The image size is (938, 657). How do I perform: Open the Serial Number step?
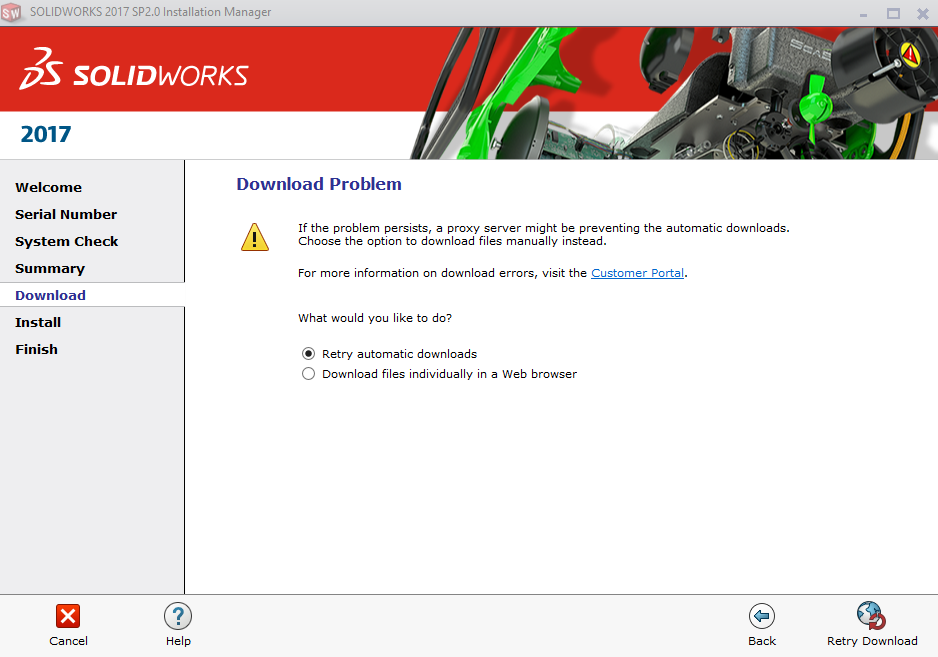tap(66, 214)
